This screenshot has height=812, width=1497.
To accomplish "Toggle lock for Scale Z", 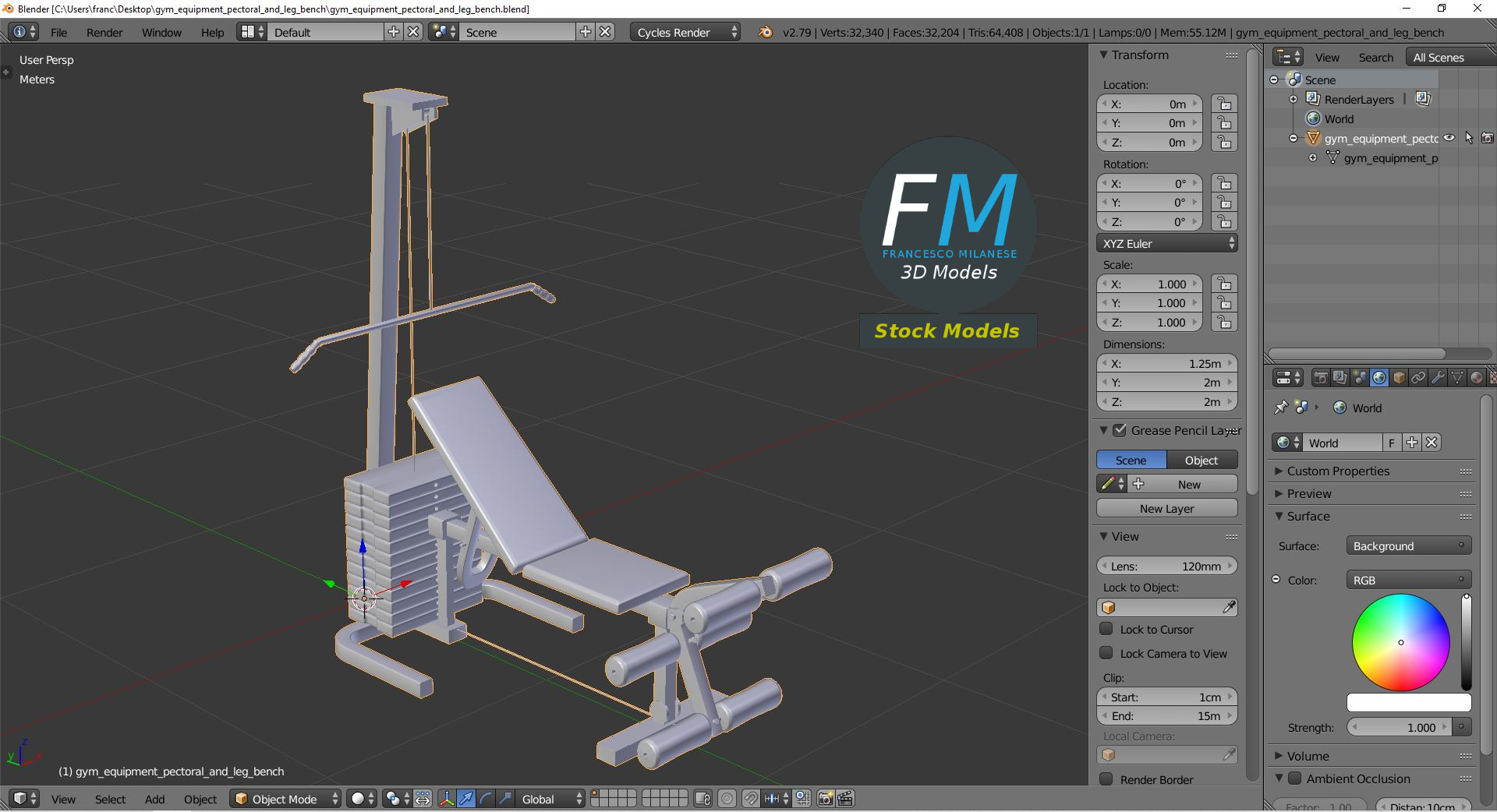I will 1224,322.
